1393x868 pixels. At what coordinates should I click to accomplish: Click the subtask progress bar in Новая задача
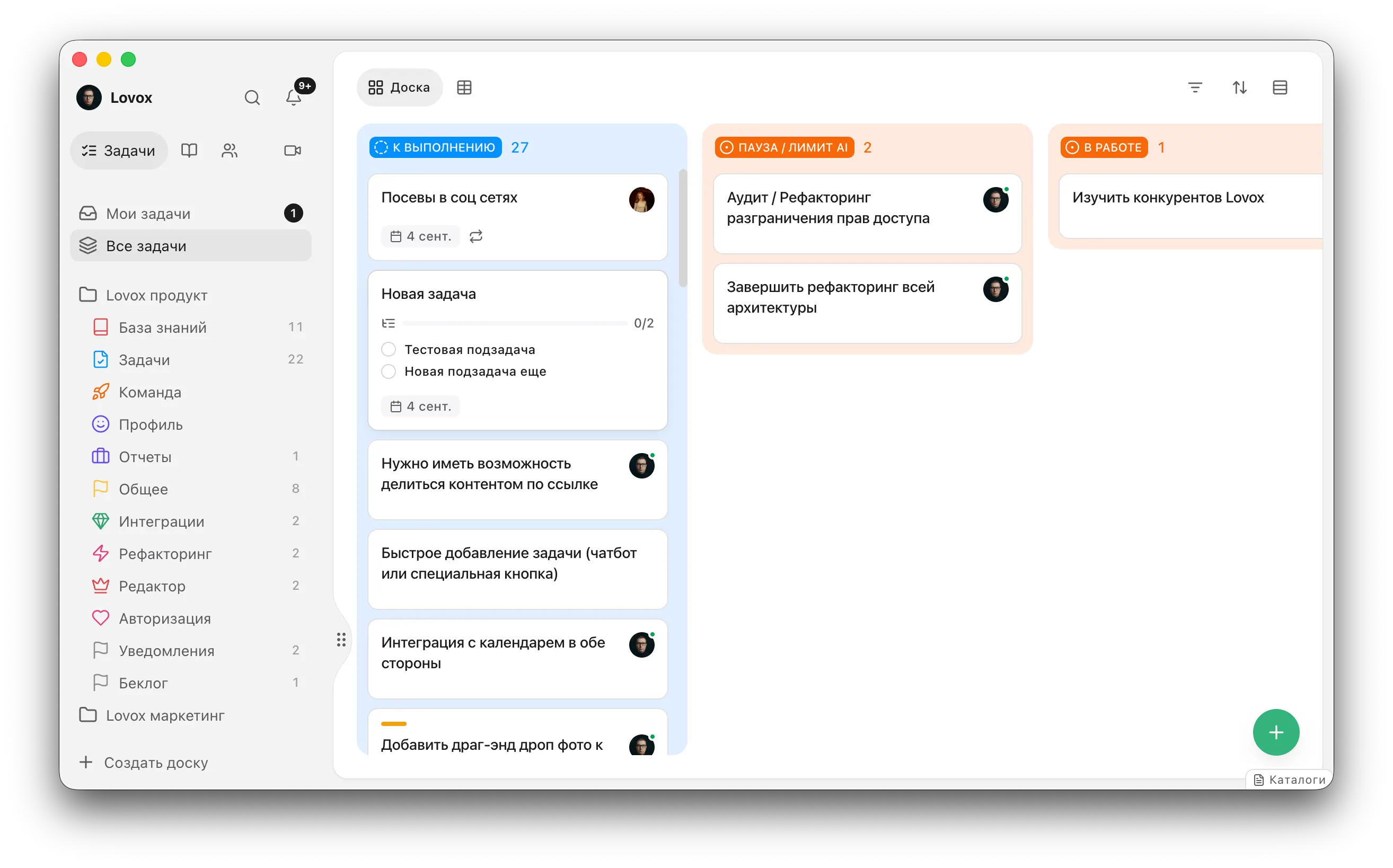(515, 324)
